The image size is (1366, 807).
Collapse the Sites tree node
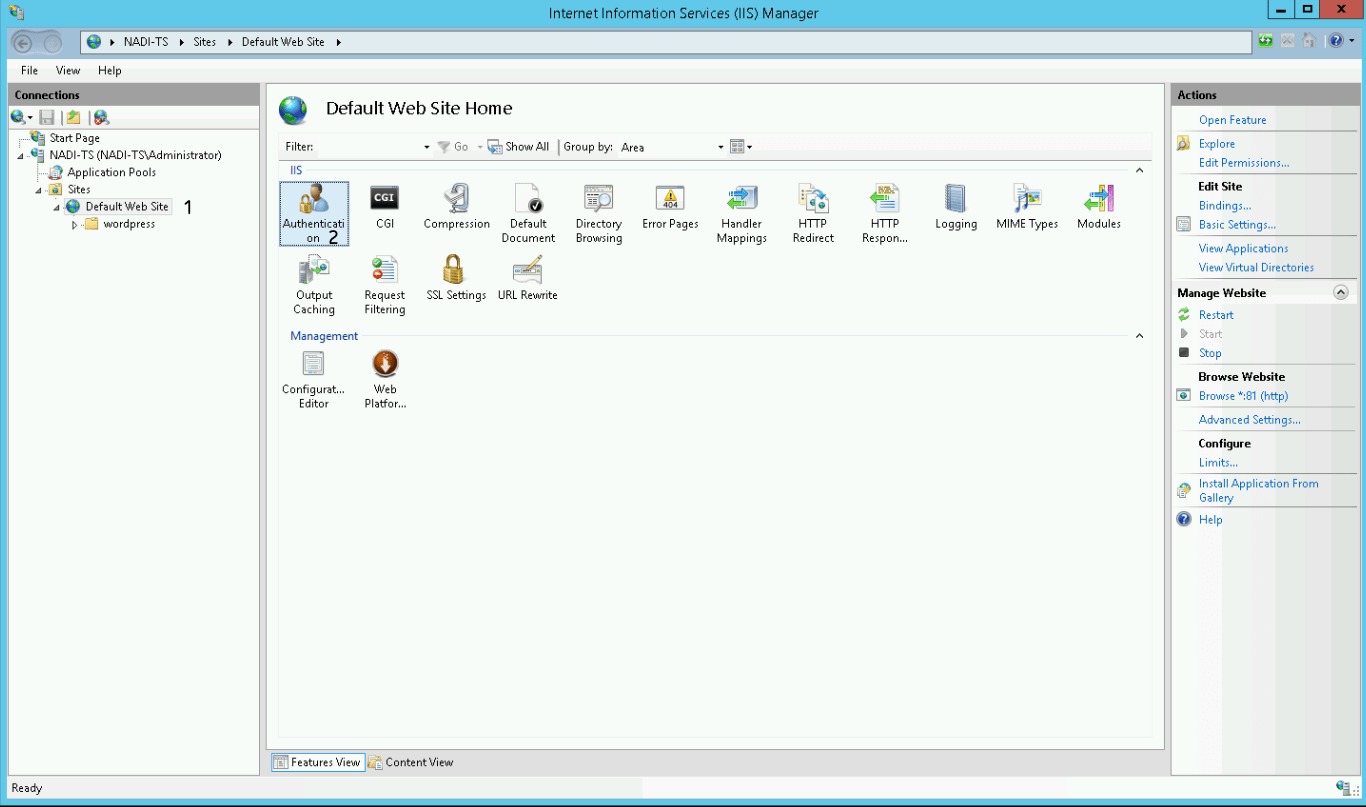(39, 190)
